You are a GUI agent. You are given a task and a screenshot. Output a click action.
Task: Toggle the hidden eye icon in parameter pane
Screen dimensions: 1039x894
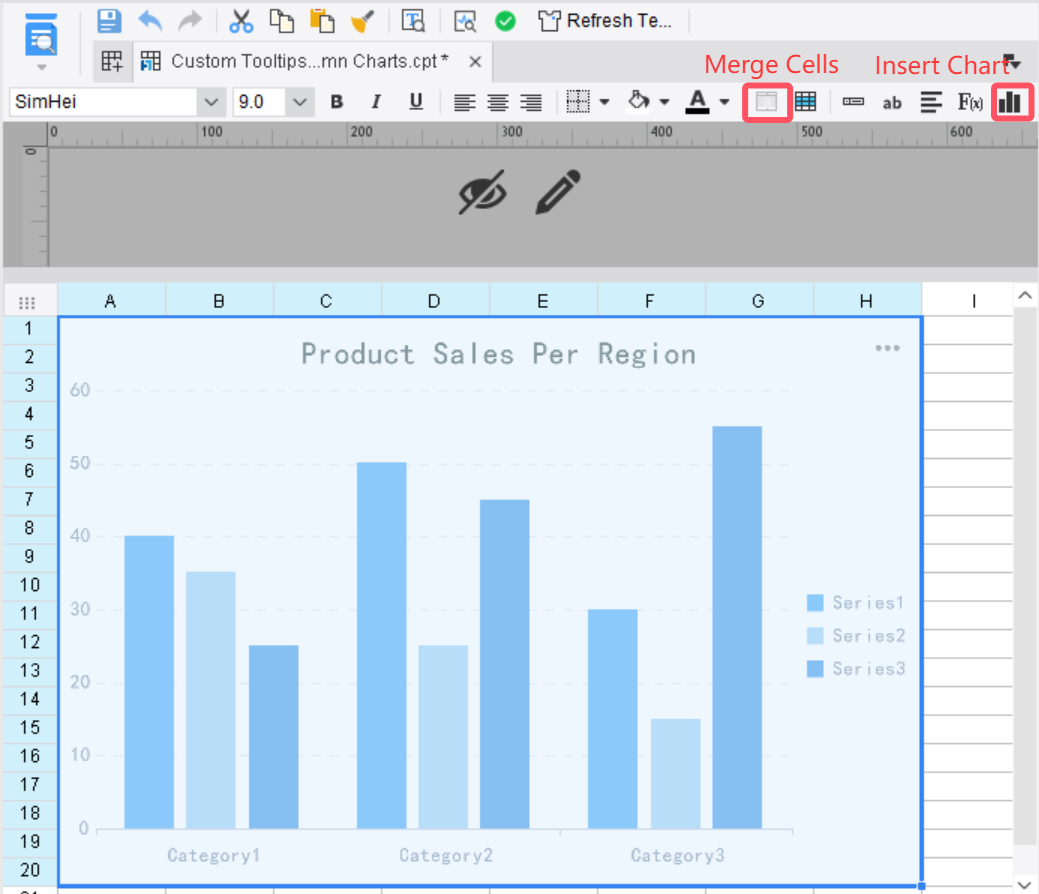(482, 192)
